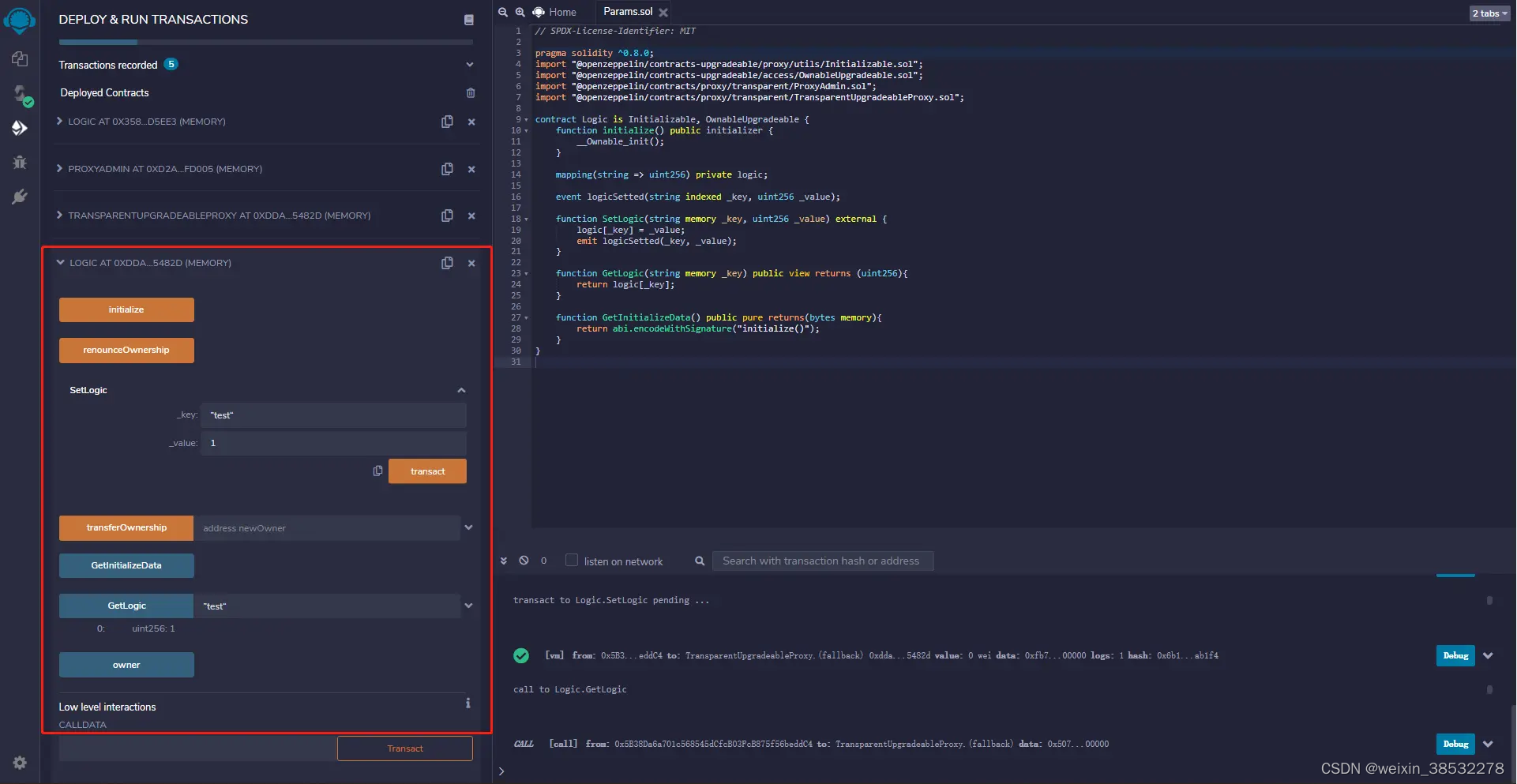The width and height of the screenshot is (1517, 784).
Task: Remove TRANSPARENTUPGRADEABLEPROXY instance
Action: 471,216
